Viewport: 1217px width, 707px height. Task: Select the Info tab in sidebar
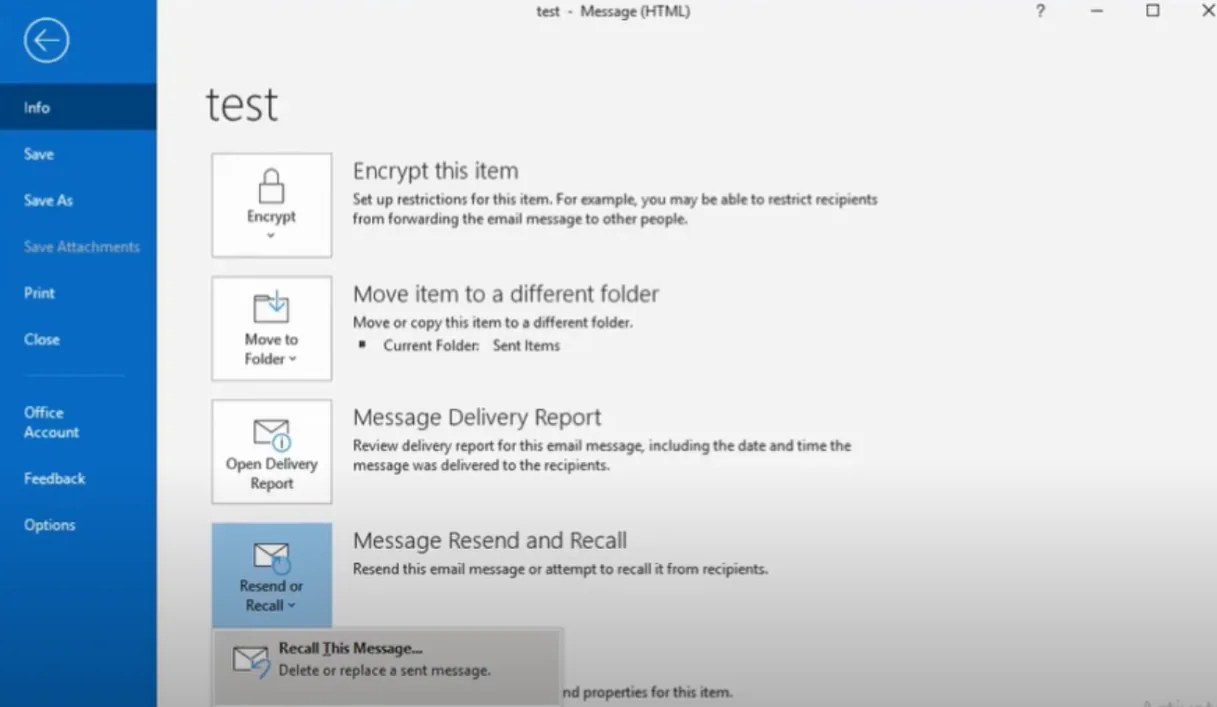[x=78, y=107]
